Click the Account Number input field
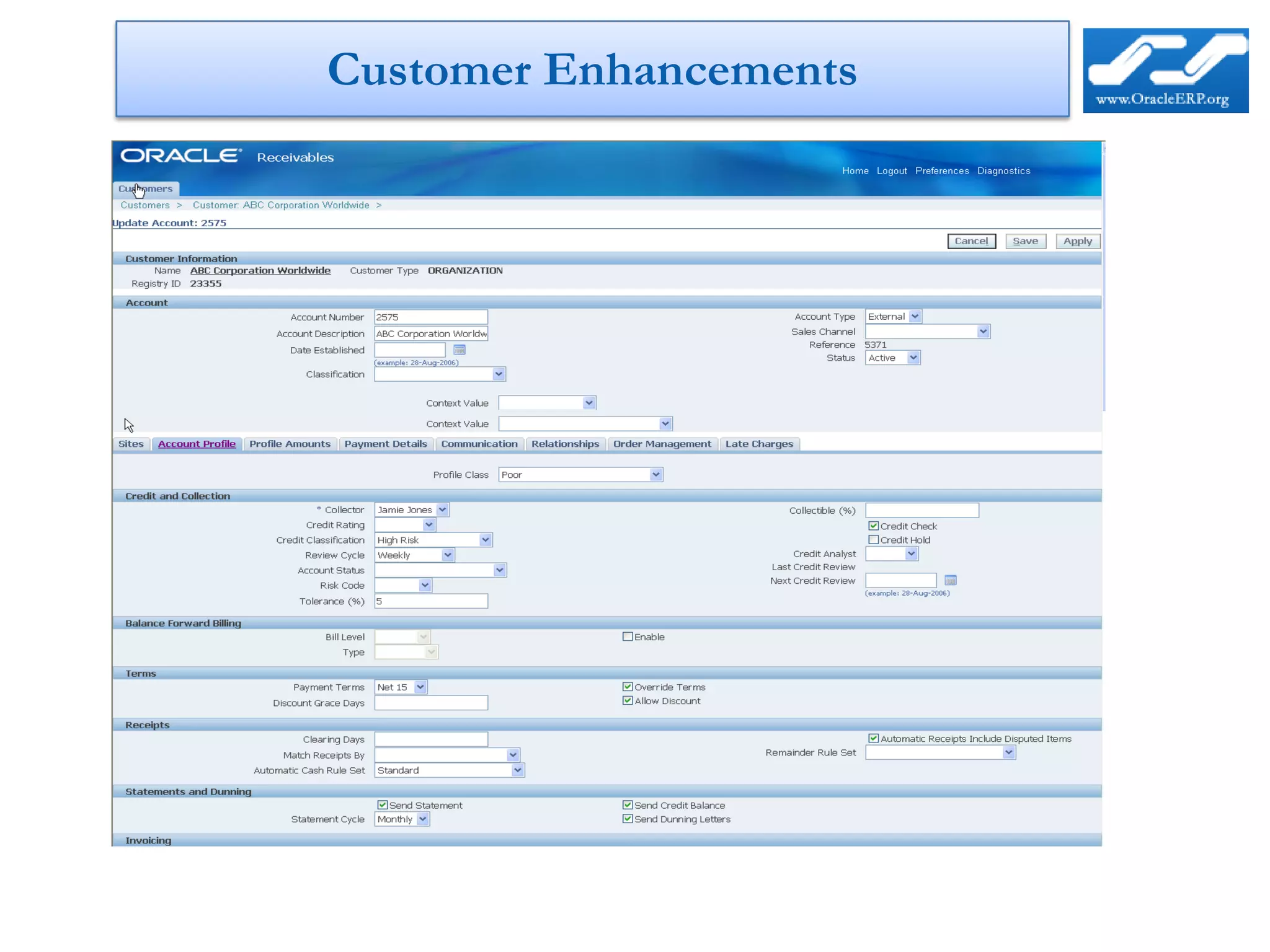1270x952 pixels. point(431,317)
